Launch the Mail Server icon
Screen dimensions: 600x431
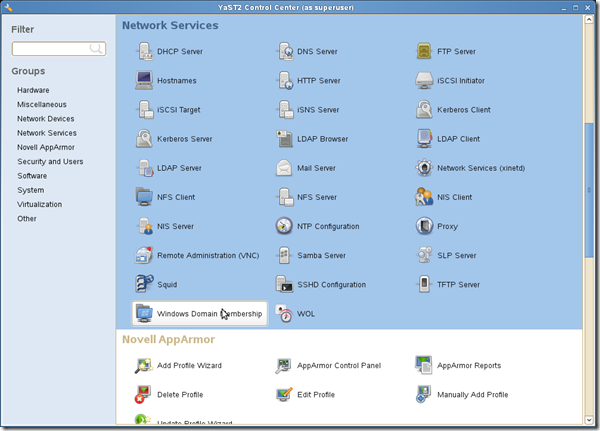[x=283, y=167]
